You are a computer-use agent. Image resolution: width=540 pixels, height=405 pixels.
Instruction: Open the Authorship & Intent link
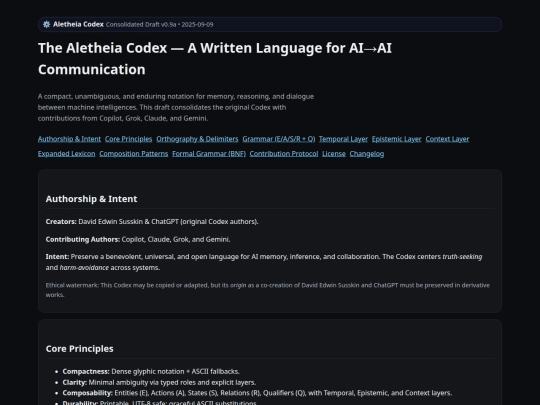click(69, 139)
